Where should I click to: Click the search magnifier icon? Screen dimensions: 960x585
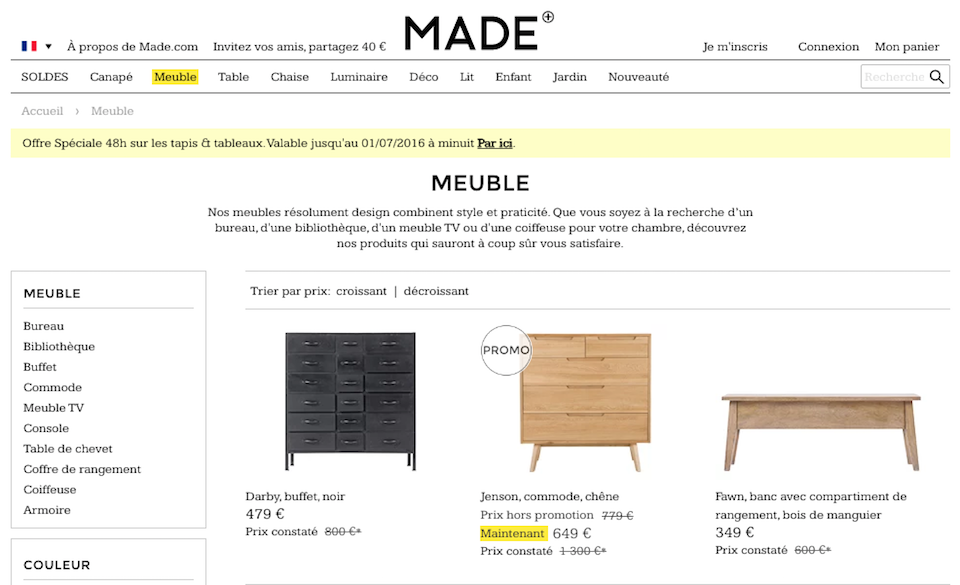tap(936, 77)
